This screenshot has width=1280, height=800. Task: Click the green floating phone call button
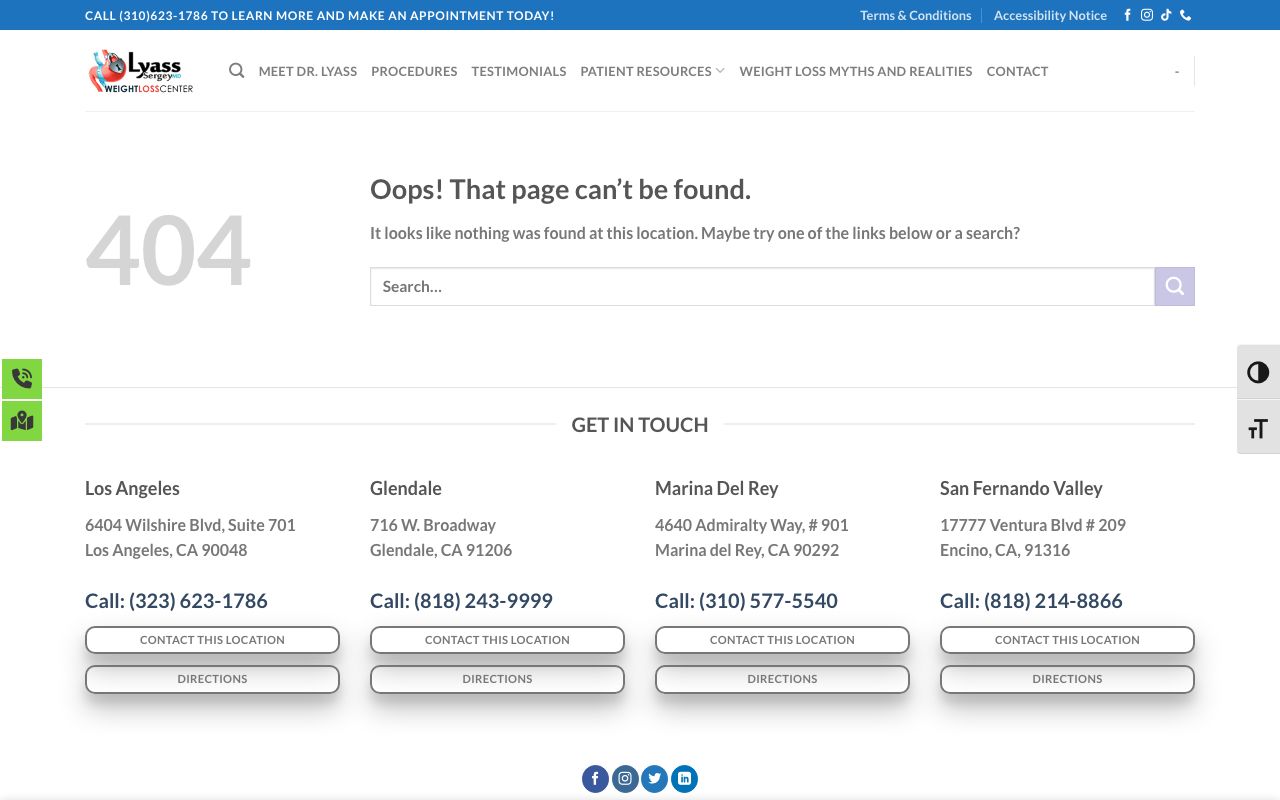pos(21,379)
